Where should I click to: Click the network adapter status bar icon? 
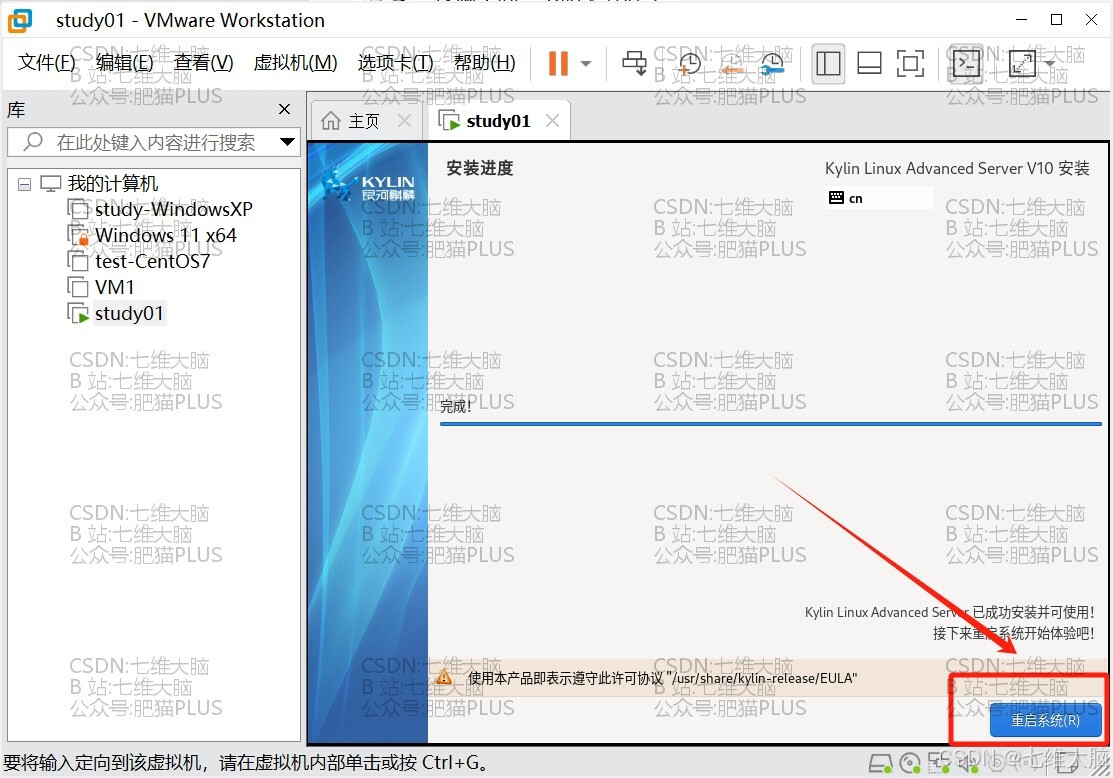point(938,763)
